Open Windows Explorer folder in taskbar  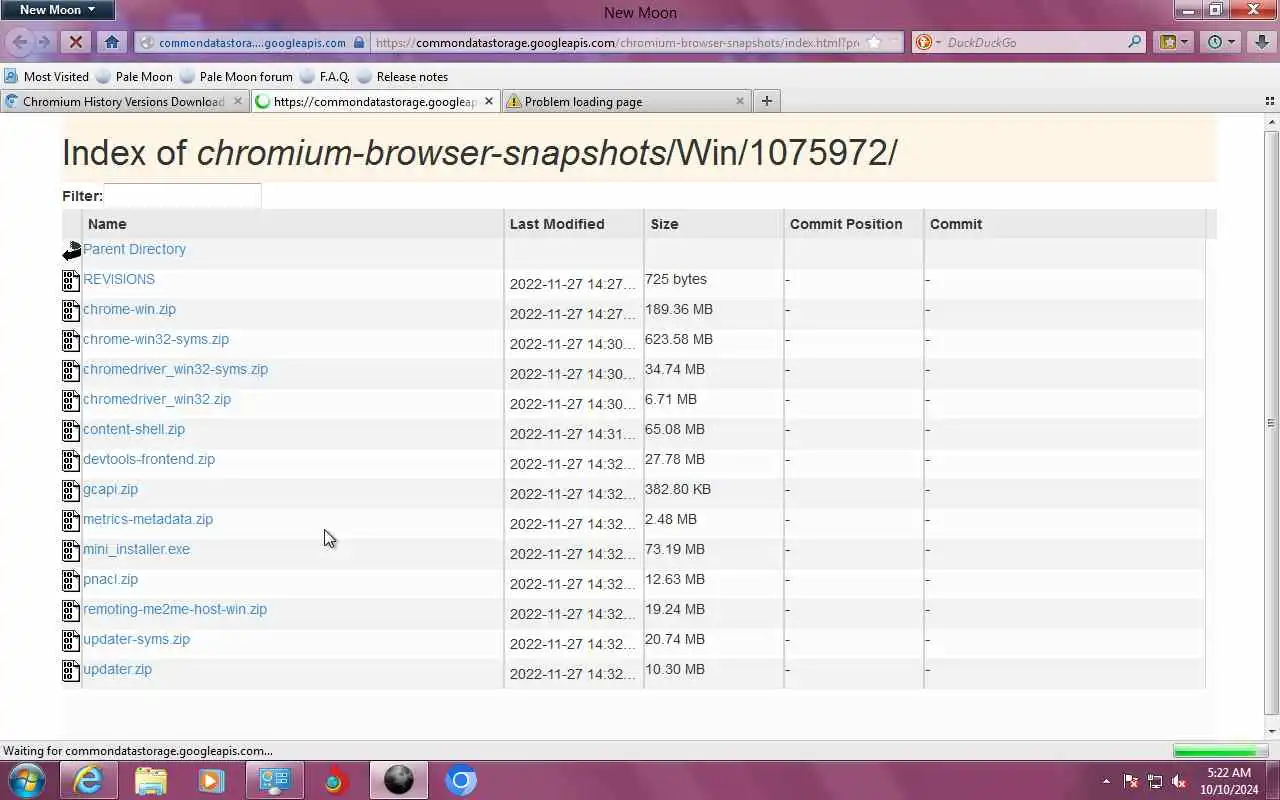(150, 780)
